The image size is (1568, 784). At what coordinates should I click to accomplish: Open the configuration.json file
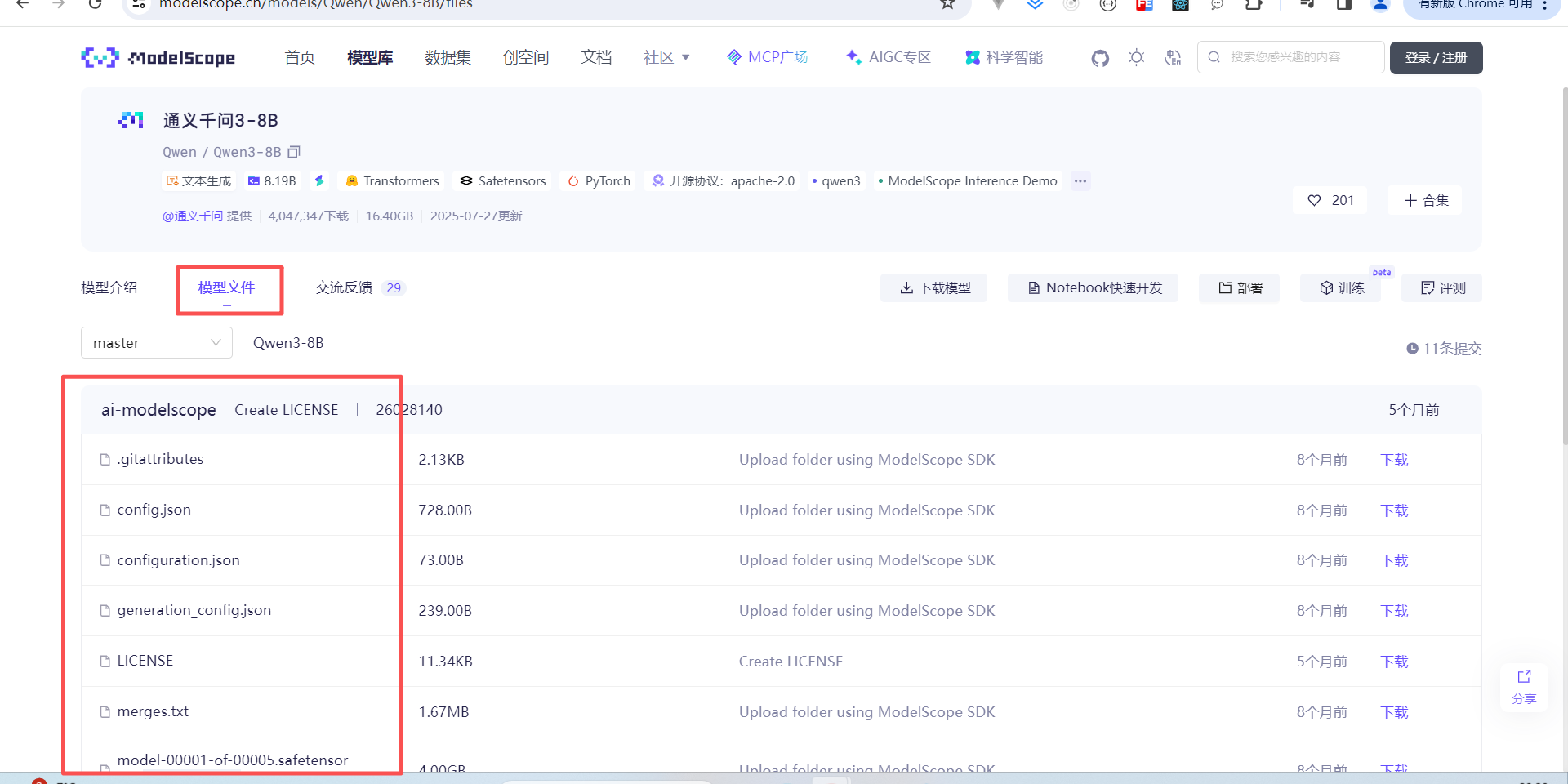[178, 560]
